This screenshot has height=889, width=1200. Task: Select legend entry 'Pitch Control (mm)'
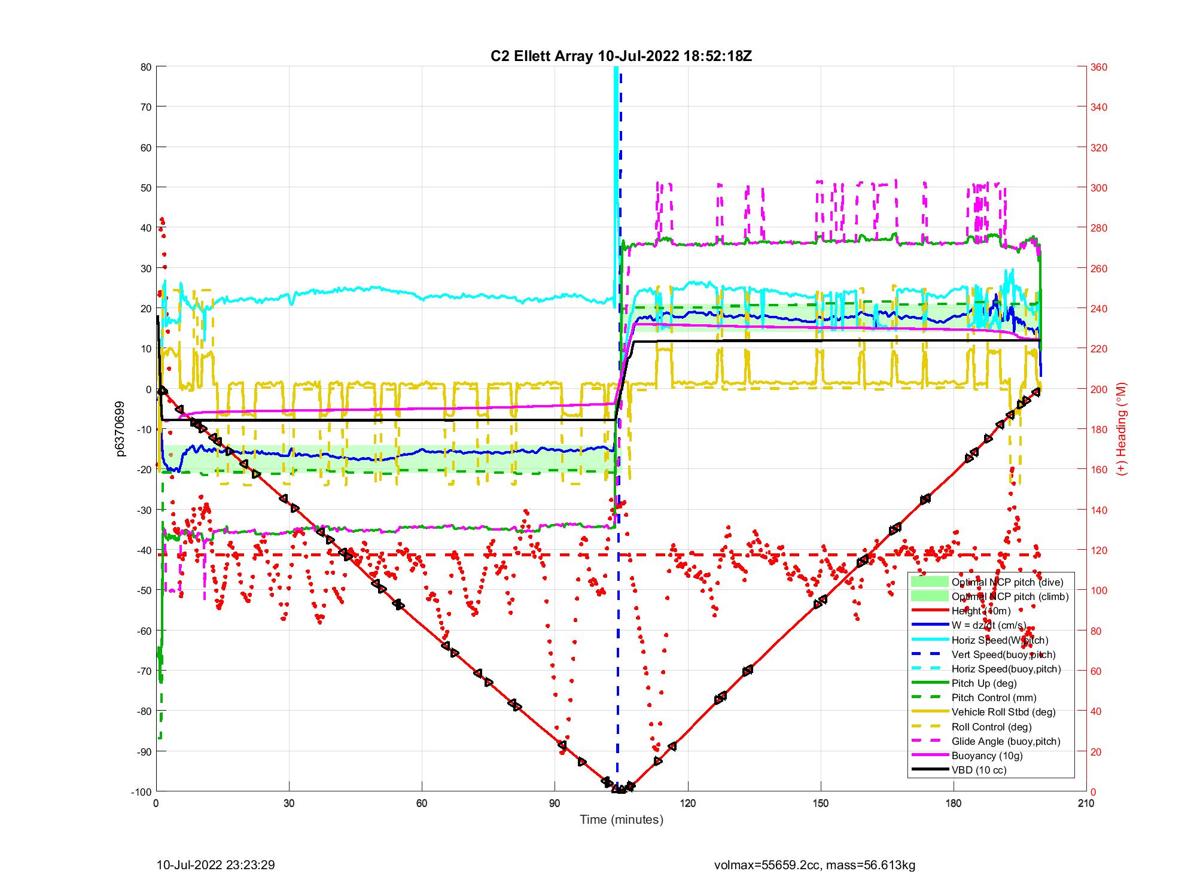point(975,697)
